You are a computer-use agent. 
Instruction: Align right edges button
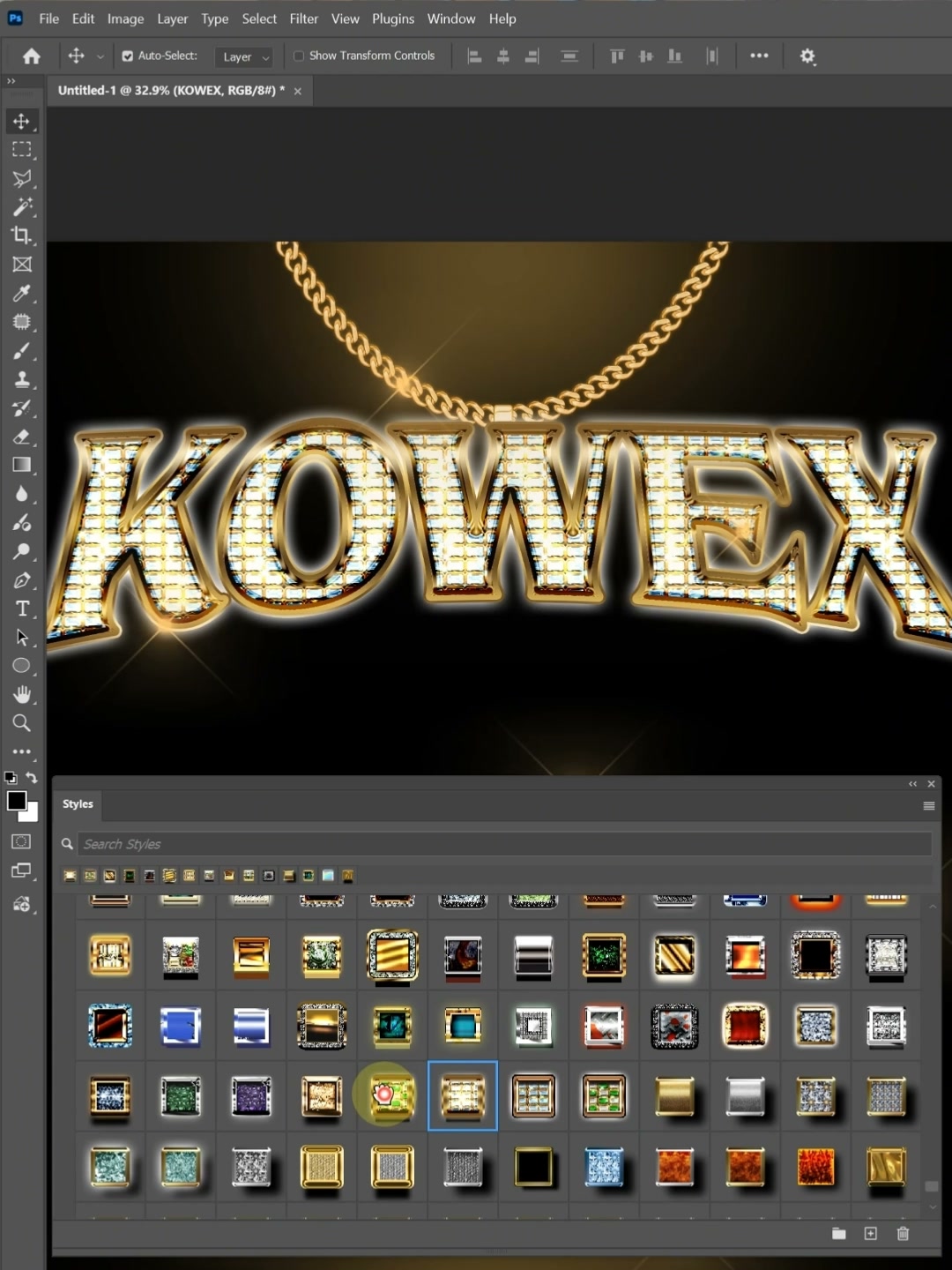(532, 56)
